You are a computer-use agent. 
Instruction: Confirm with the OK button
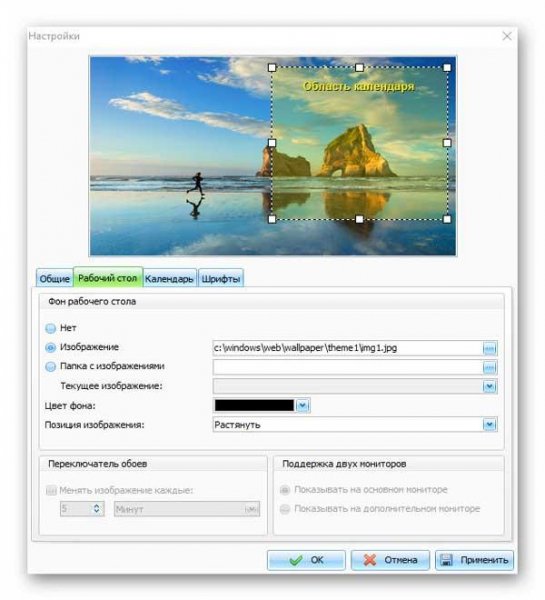[x=306, y=560]
